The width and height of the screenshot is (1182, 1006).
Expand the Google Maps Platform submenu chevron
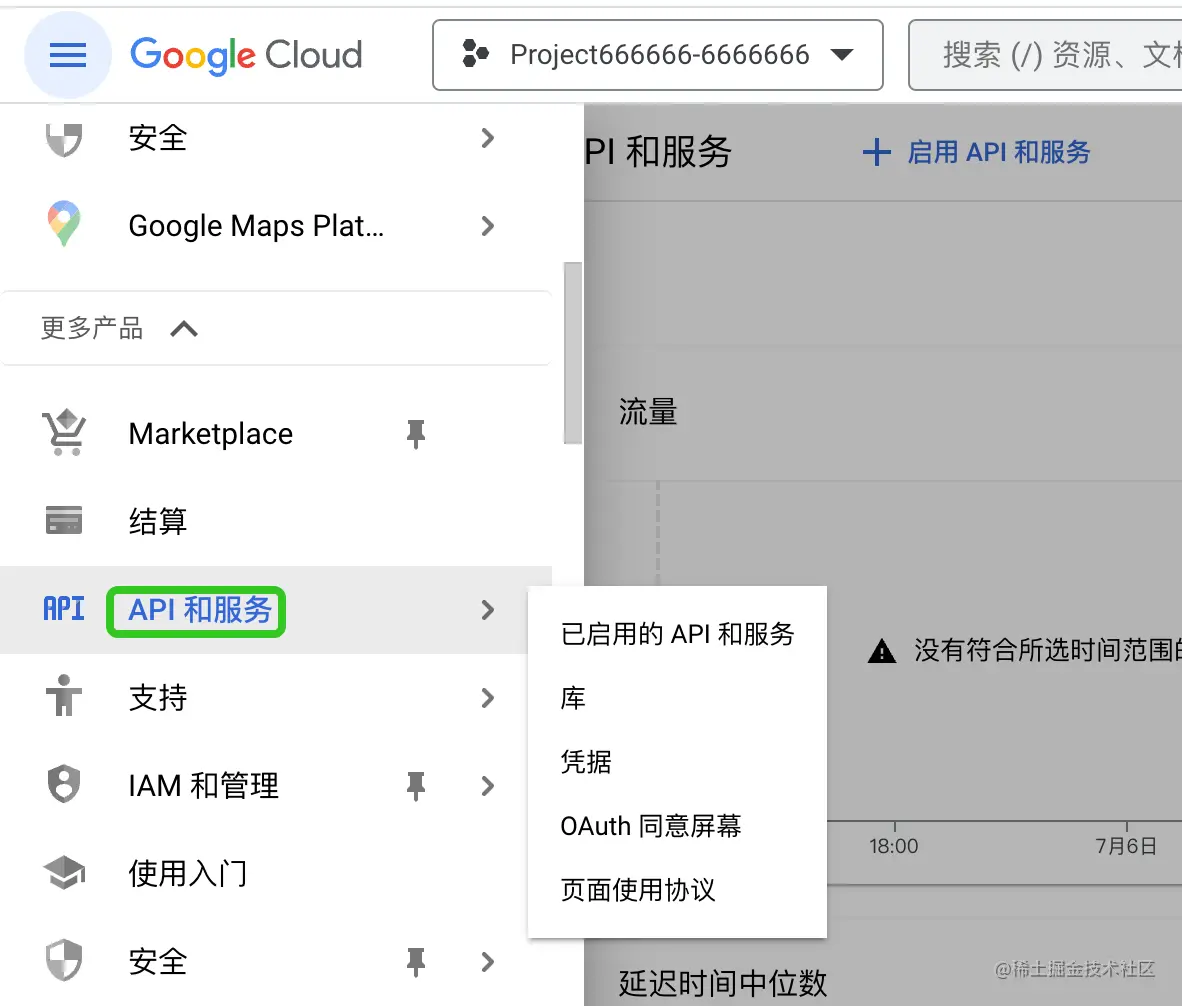point(488,225)
